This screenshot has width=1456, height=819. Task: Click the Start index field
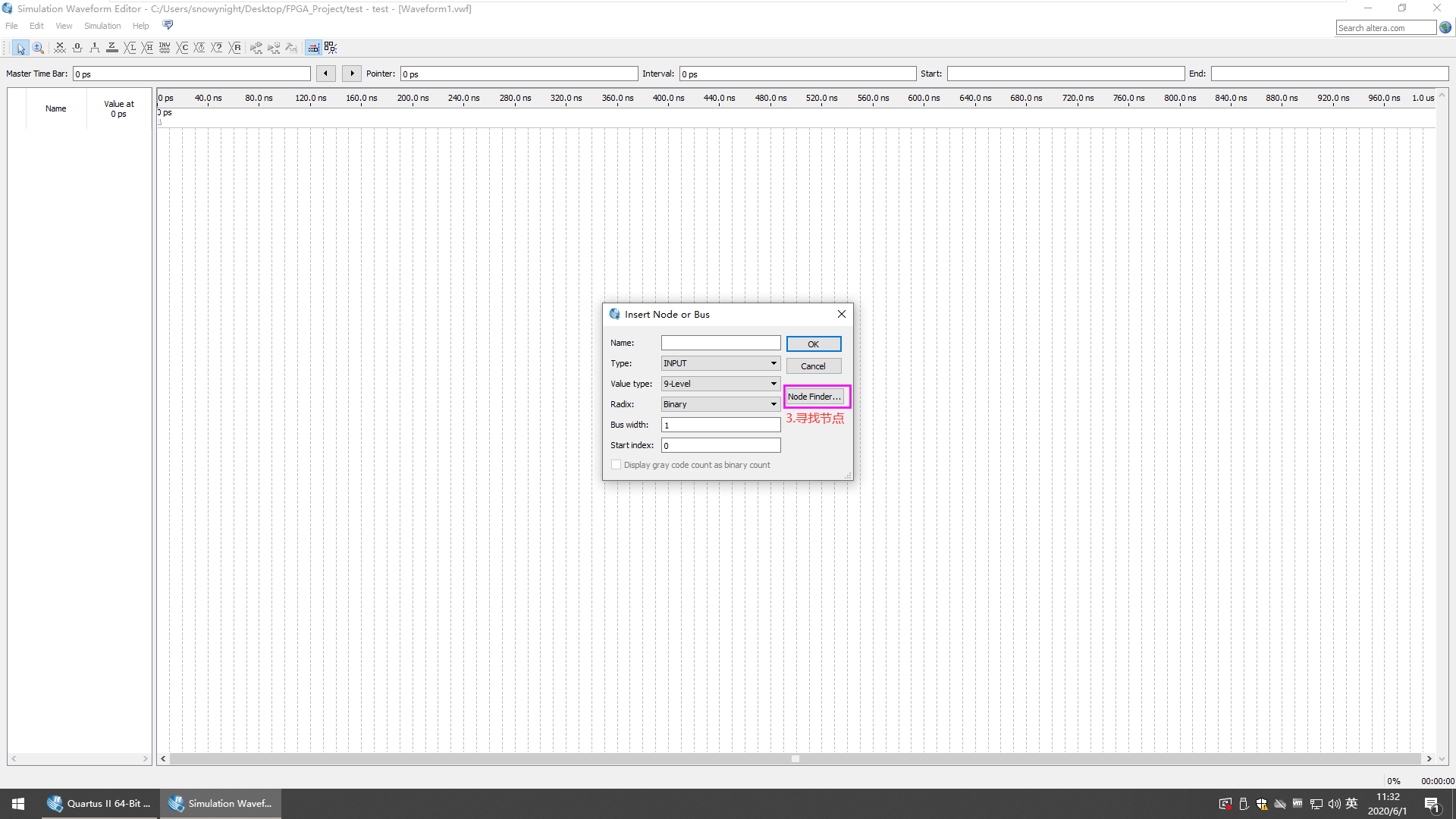coord(720,445)
